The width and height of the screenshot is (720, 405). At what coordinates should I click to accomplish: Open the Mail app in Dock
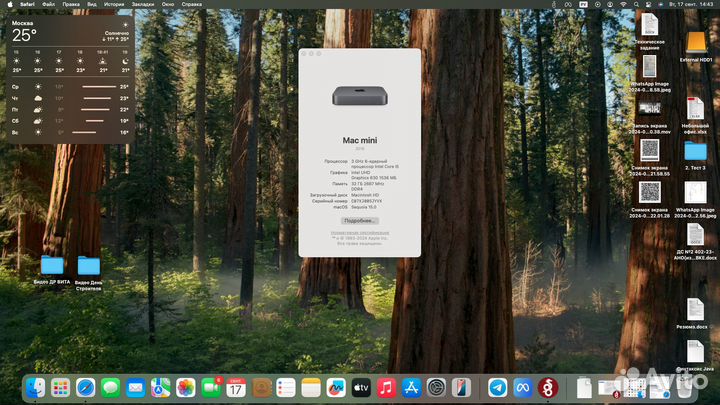[135, 388]
